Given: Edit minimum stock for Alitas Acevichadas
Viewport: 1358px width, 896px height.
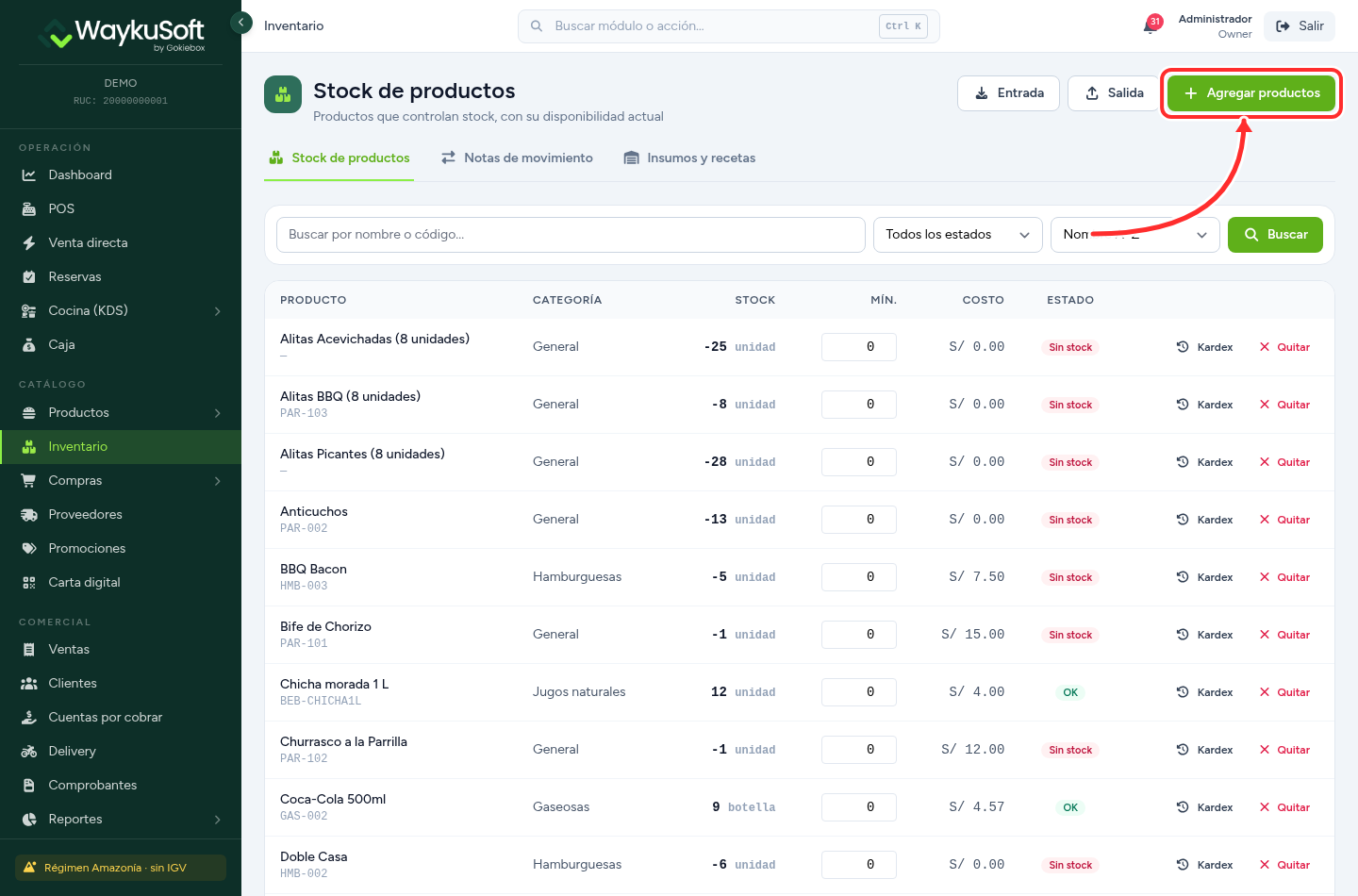Looking at the screenshot, I should tap(859, 347).
